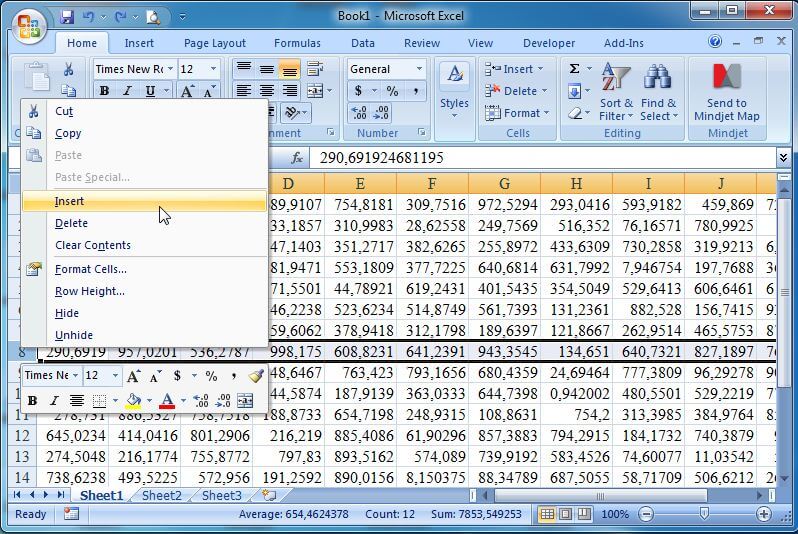Select Row Height... in context menu
The image size is (798, 534).
point(90,291)
